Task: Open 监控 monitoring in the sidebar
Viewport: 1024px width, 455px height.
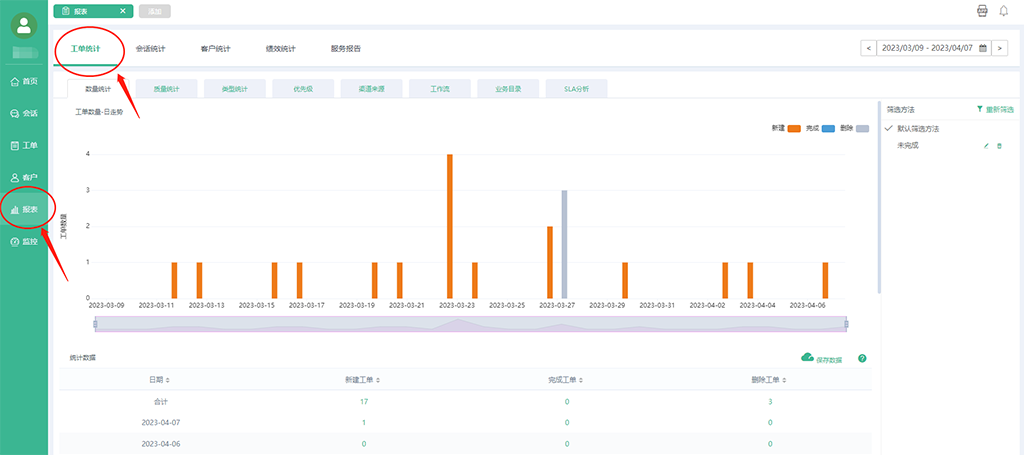Action: click(24, 242)
